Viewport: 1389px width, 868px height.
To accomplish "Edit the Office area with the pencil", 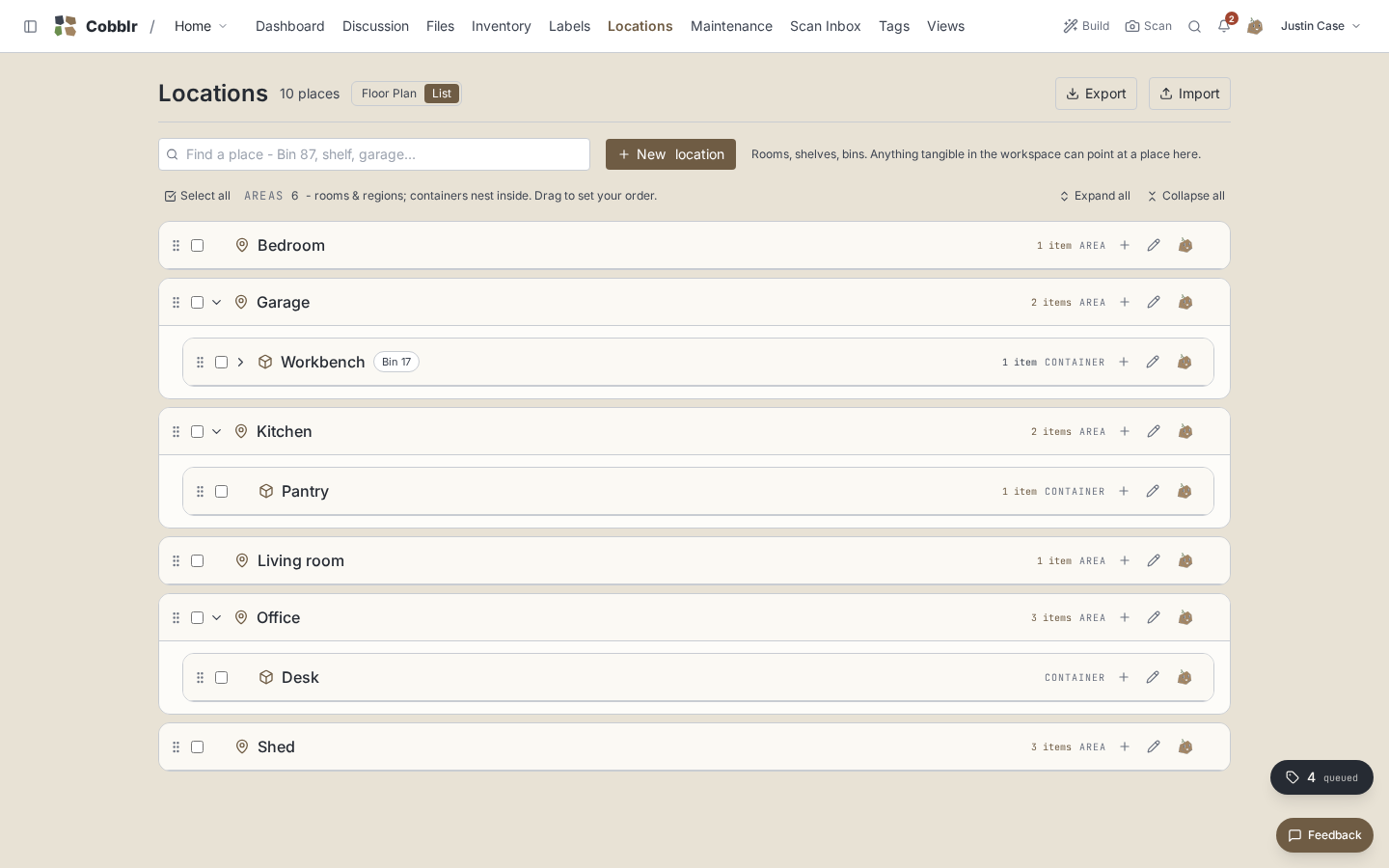I will (1154, 617).
